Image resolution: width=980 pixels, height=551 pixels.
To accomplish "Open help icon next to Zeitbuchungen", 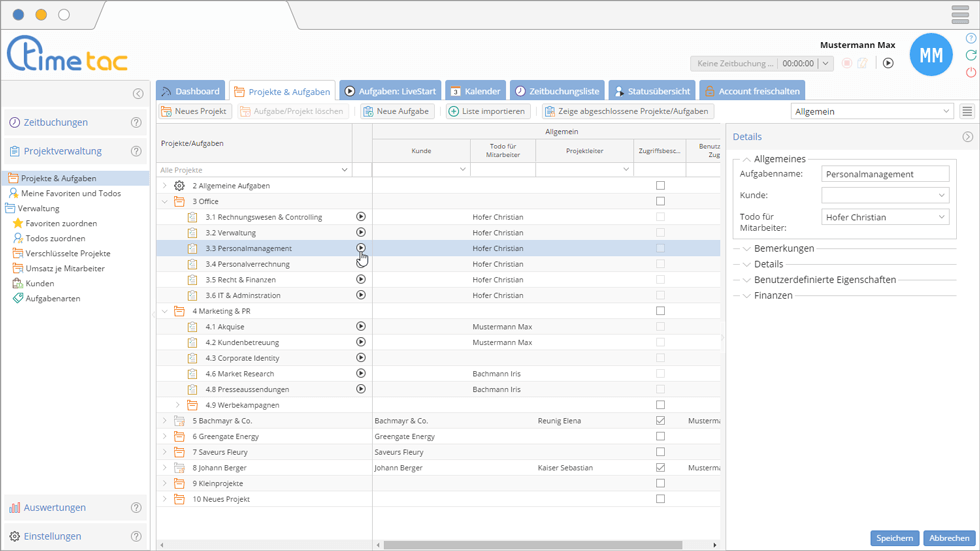I will tap(136, 123).
